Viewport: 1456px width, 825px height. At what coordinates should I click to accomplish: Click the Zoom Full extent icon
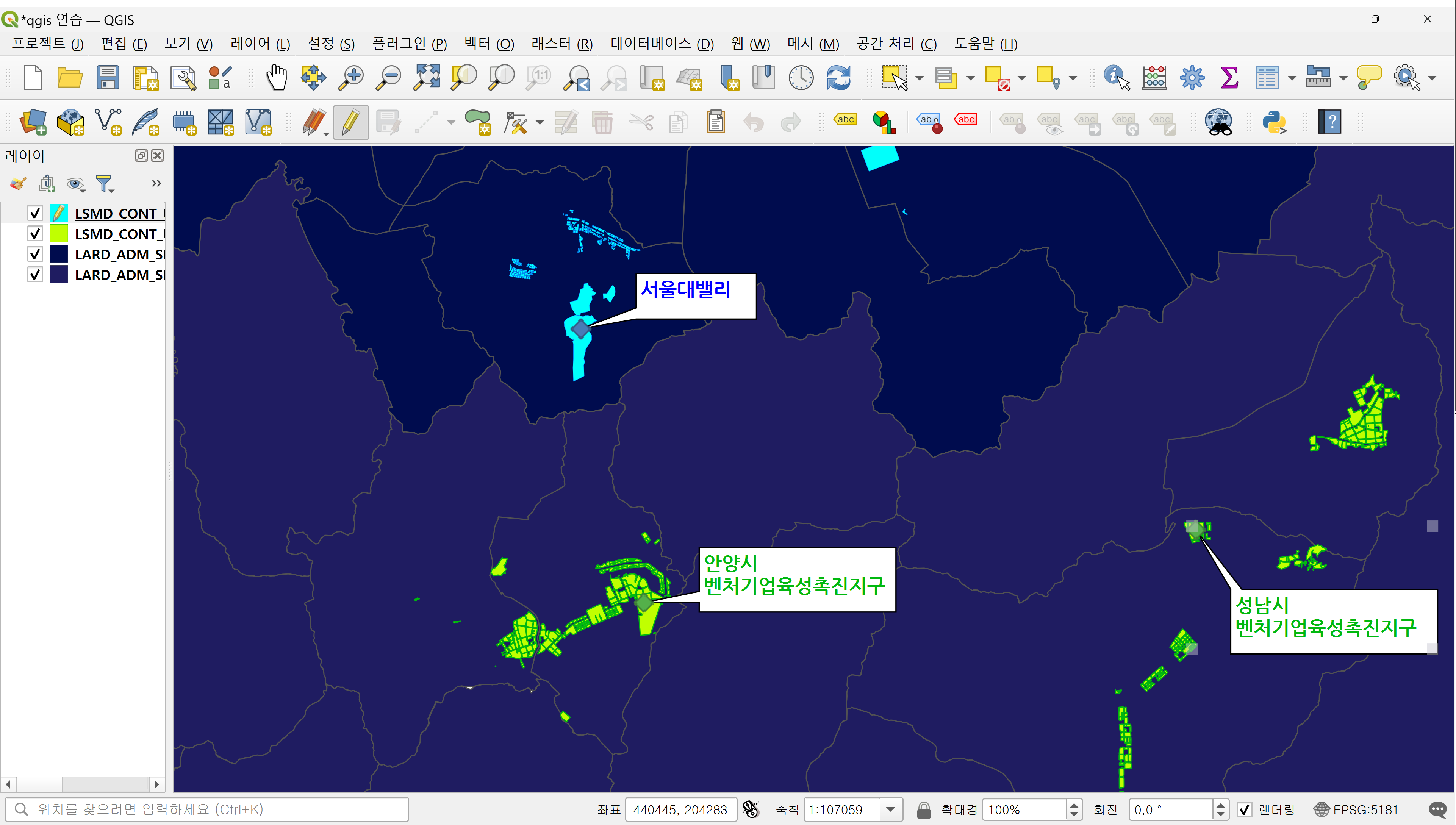tap(426, 77)
